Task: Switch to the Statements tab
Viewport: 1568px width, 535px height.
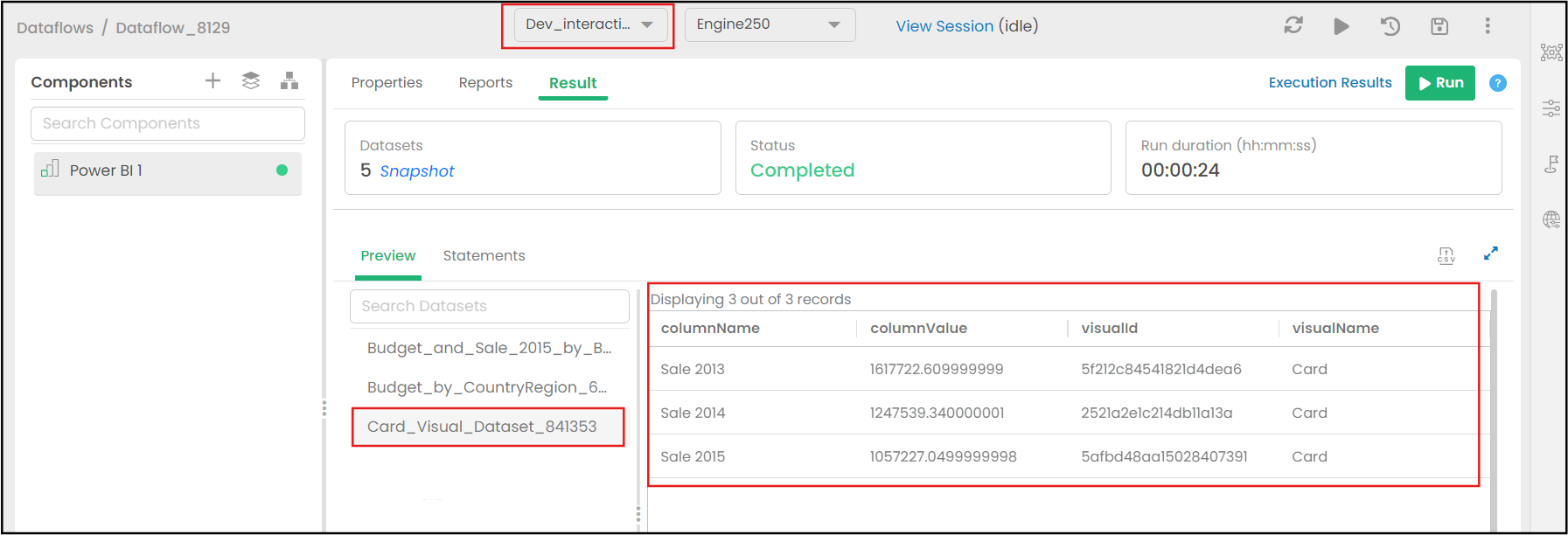Action: tap(484, 255)
